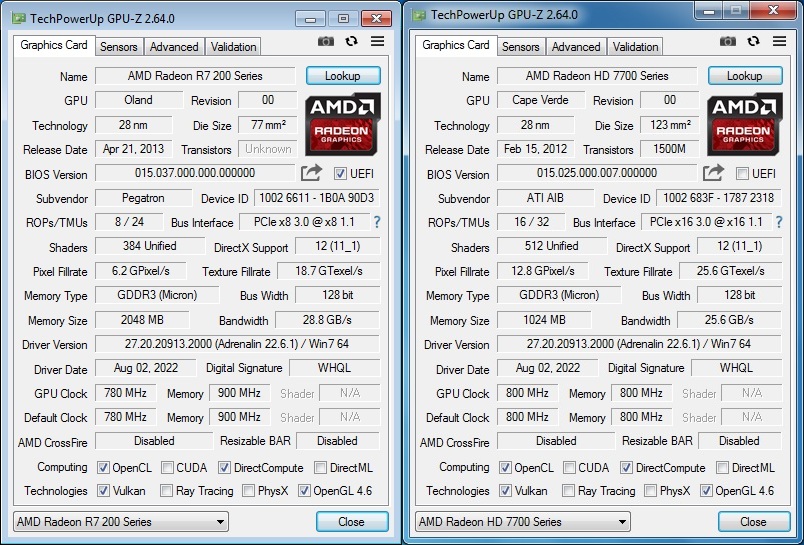This screenshot has width=804, height=545.
Task: Toggle Ray Tracing checkbox in R7 200 window
Action: pyautogui.click(x=166, y=491)
